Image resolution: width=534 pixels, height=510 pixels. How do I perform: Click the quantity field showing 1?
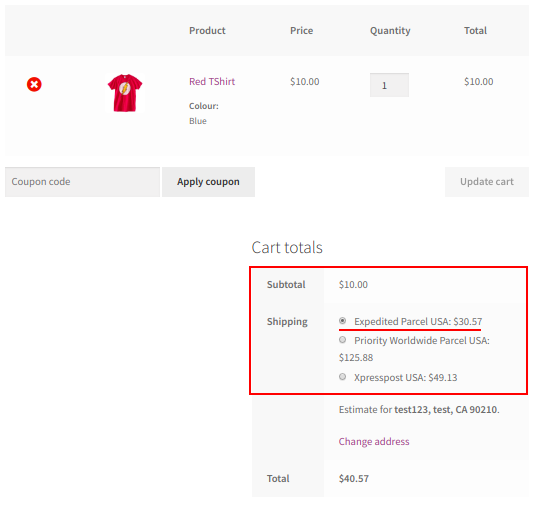tap(389, 85)
